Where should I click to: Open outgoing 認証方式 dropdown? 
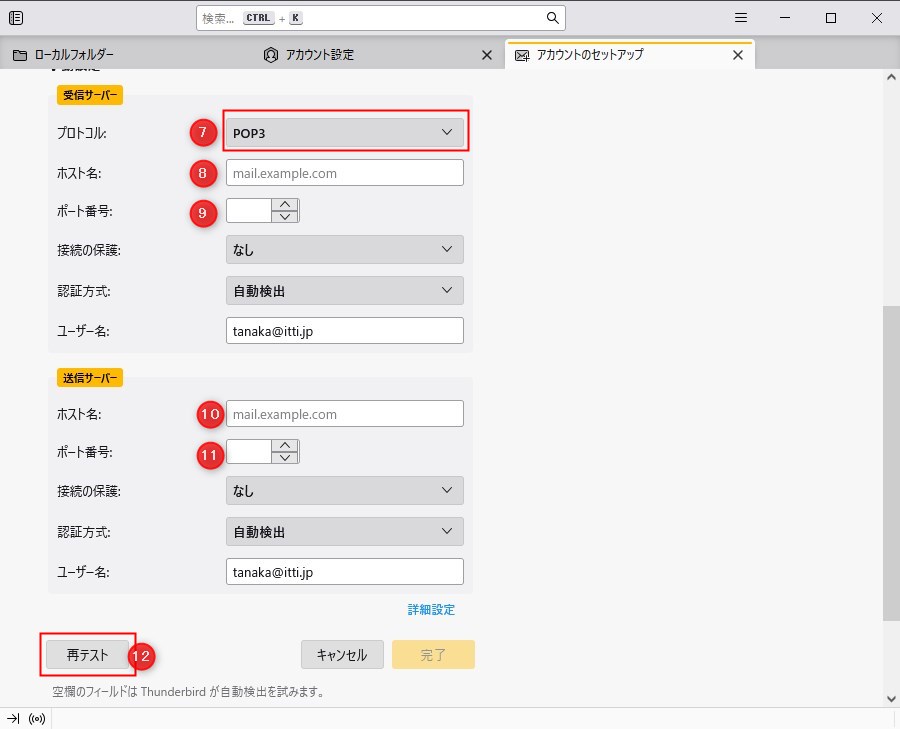pos(345,532)
